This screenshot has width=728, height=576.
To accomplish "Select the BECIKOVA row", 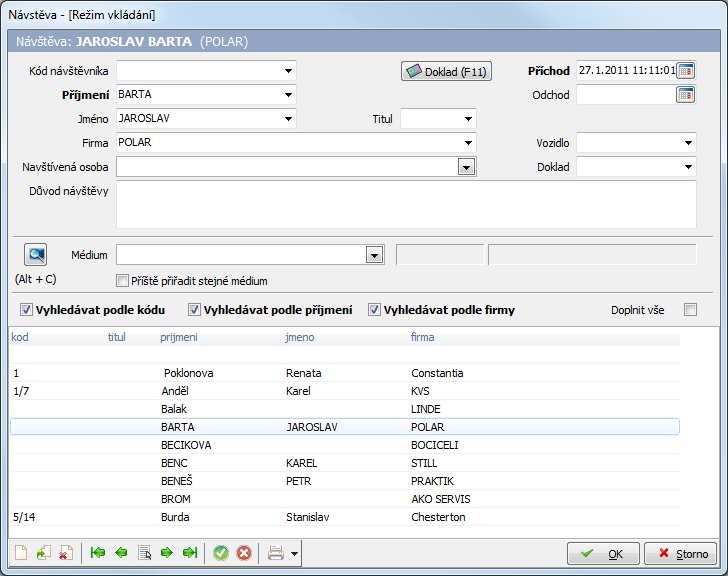I will click(x=345, y=445).
